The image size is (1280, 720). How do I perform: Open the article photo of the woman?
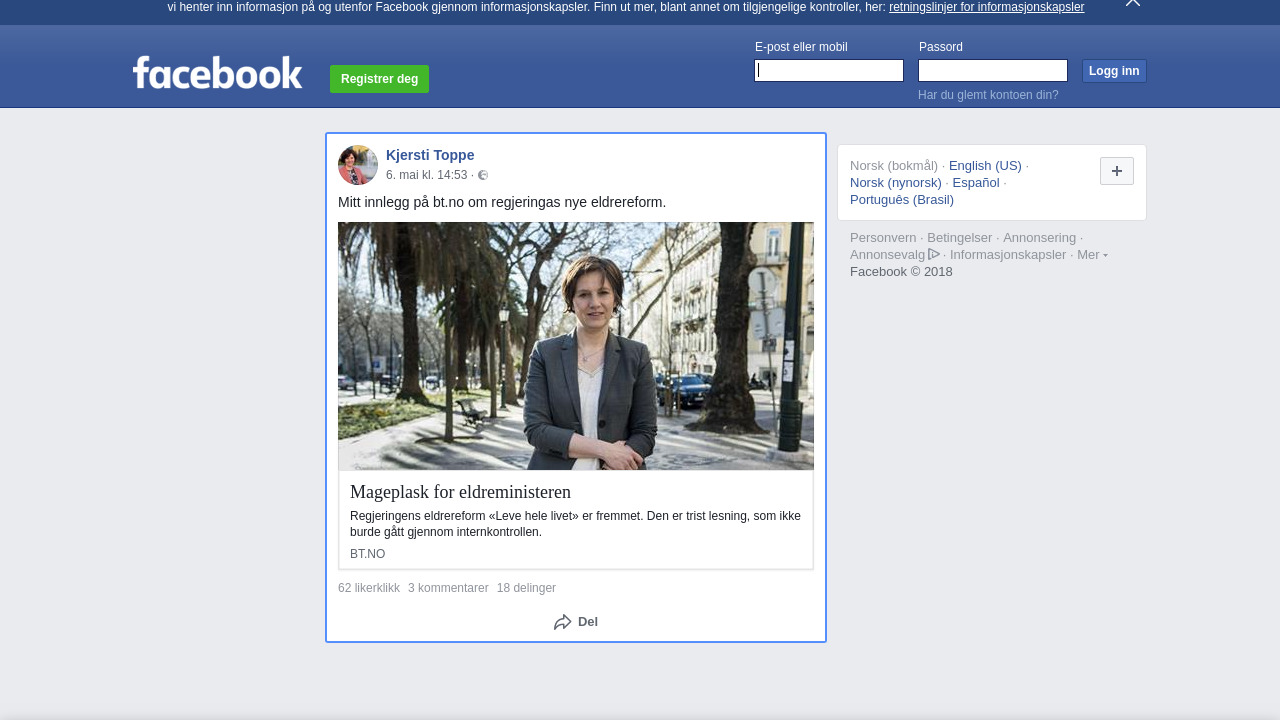coord(576,346)
